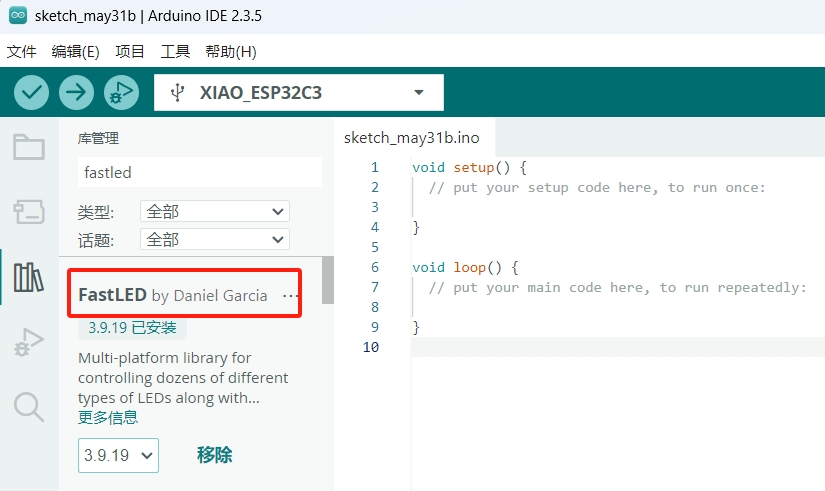The width and height of the screenshot is (825, 491).
Task: Click the void setup() code line
Action: coord(469,168)
